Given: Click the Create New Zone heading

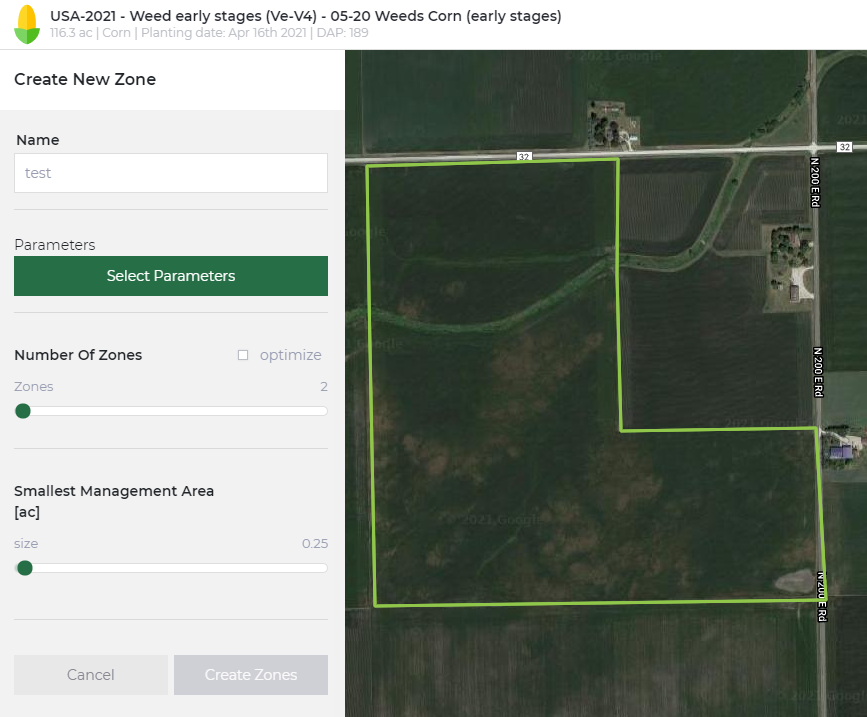Looking at the screenshot, I should [85, 79].
